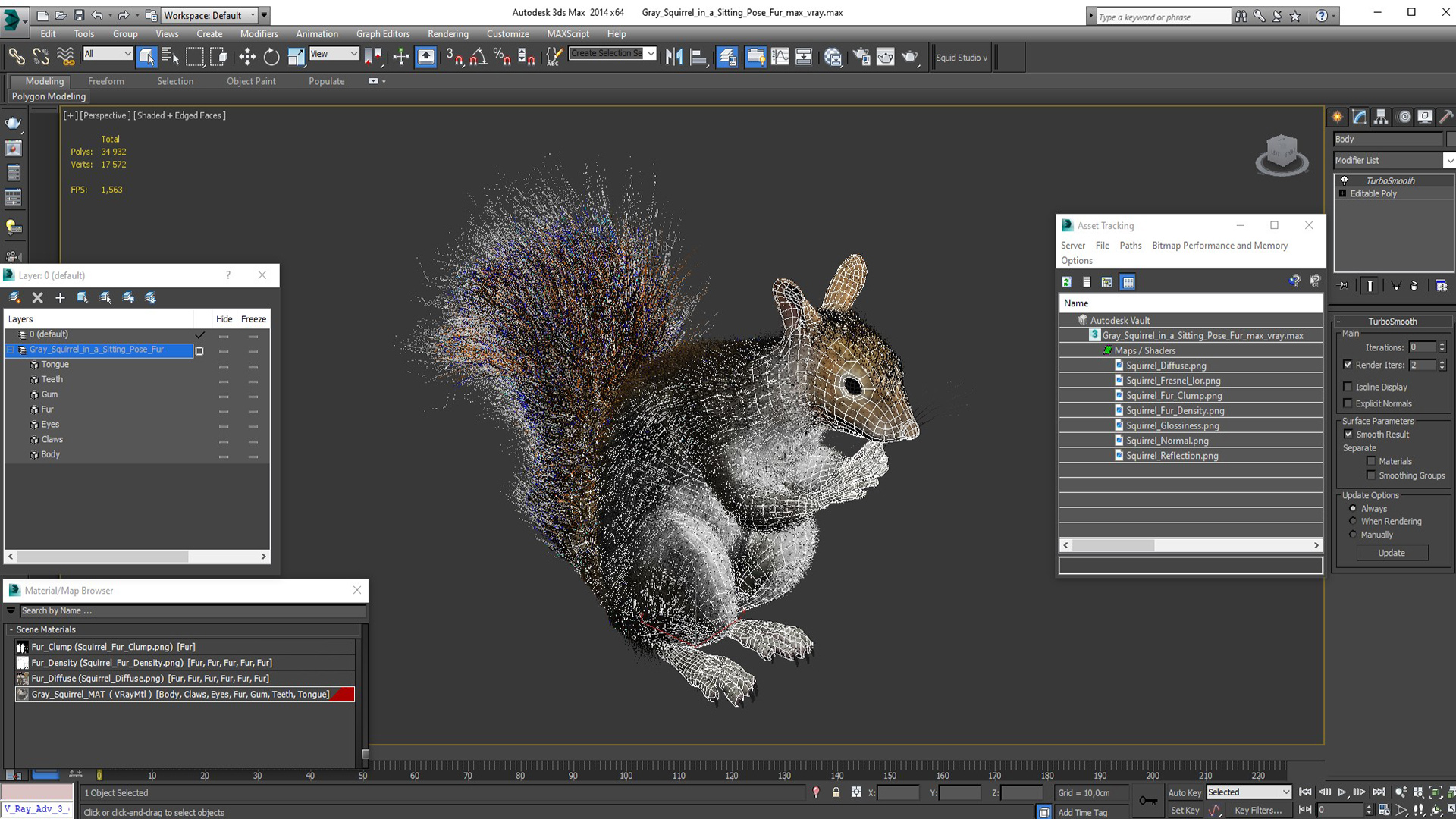
Task: Toggle 3D Snaps icon
Action: point(455,57)
